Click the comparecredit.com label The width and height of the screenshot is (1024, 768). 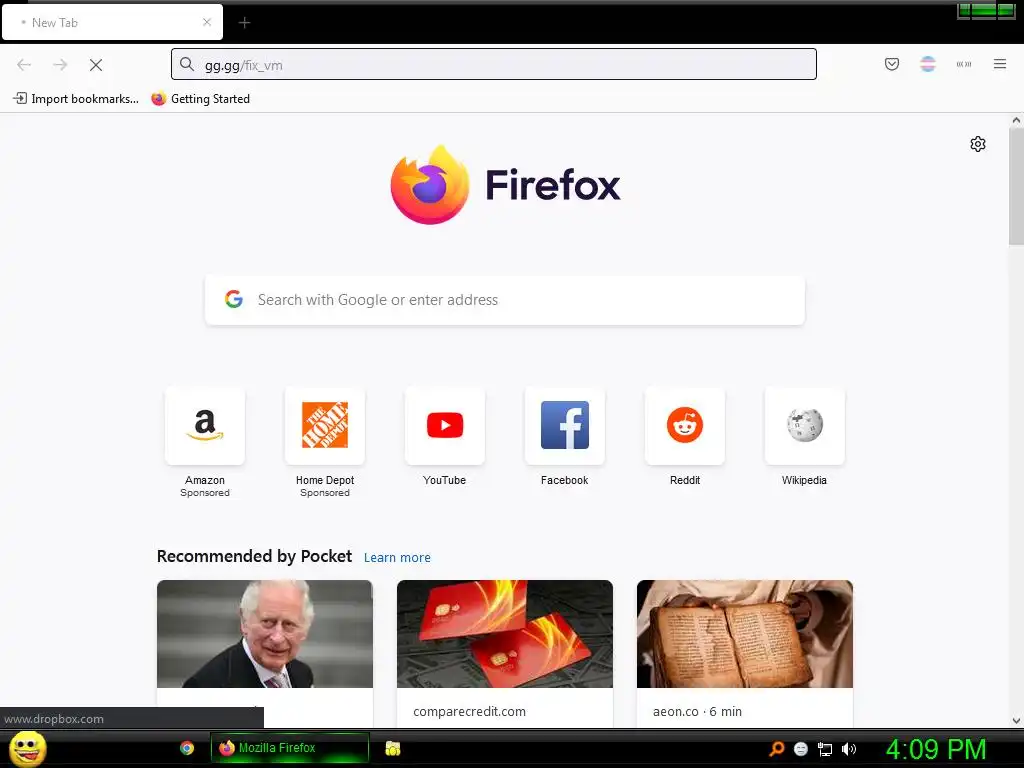coord(469,711)
